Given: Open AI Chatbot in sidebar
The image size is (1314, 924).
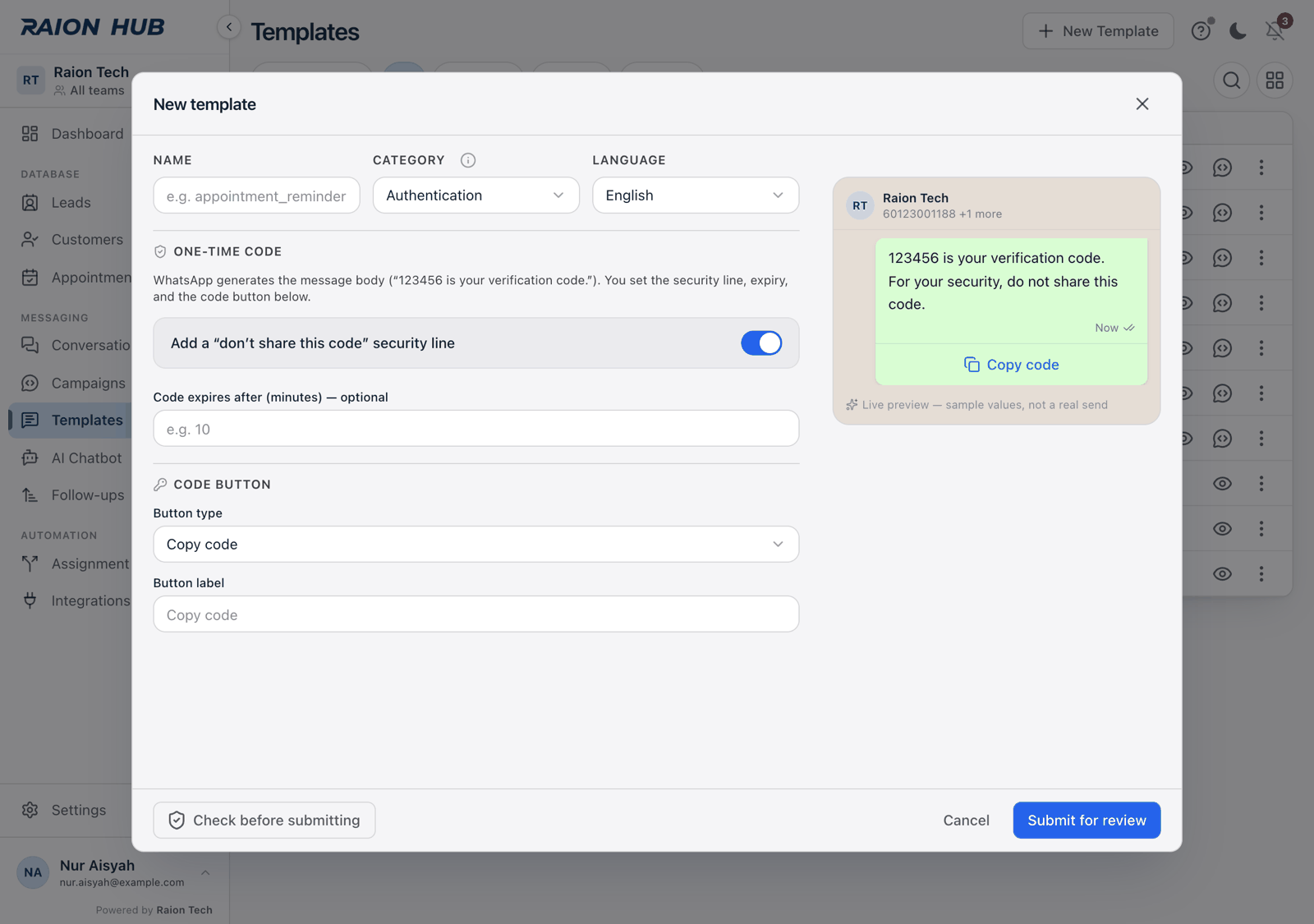Looking at the screenshot, I should [x=72, y=458].
